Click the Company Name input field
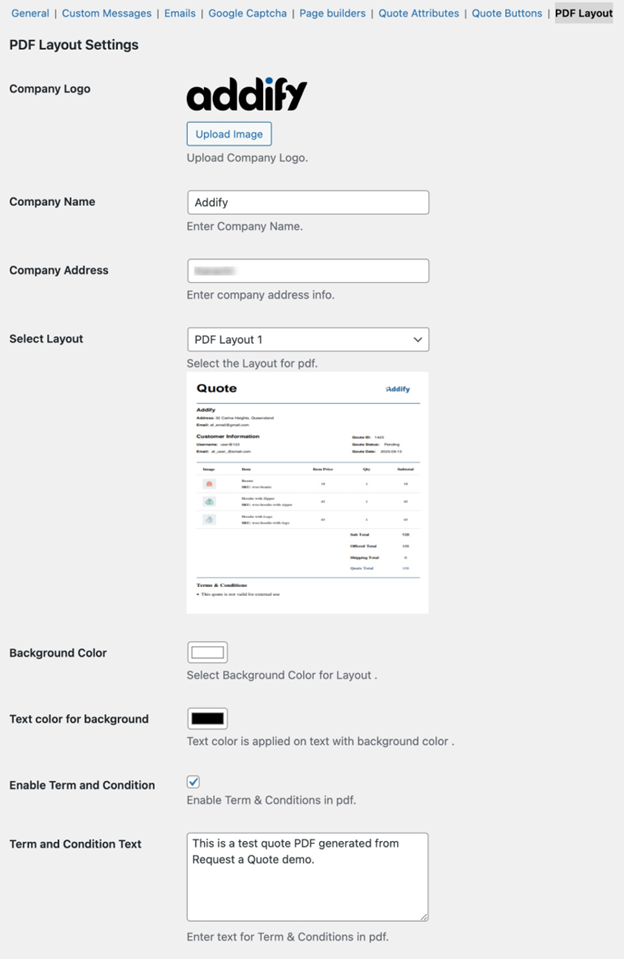 pos(307,202)
